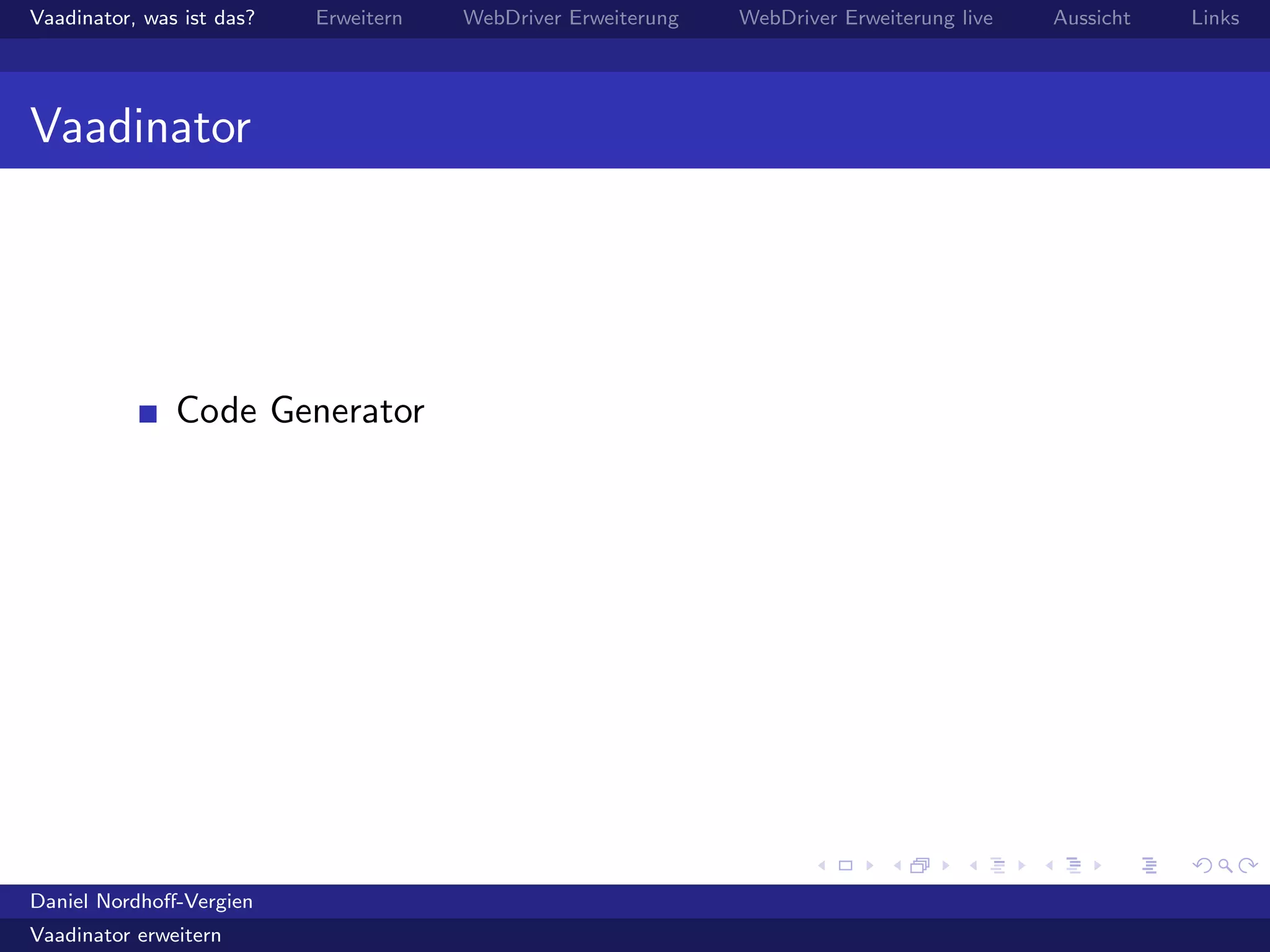
Task: Go to previous slide arrow
Action: coord(822,865)
